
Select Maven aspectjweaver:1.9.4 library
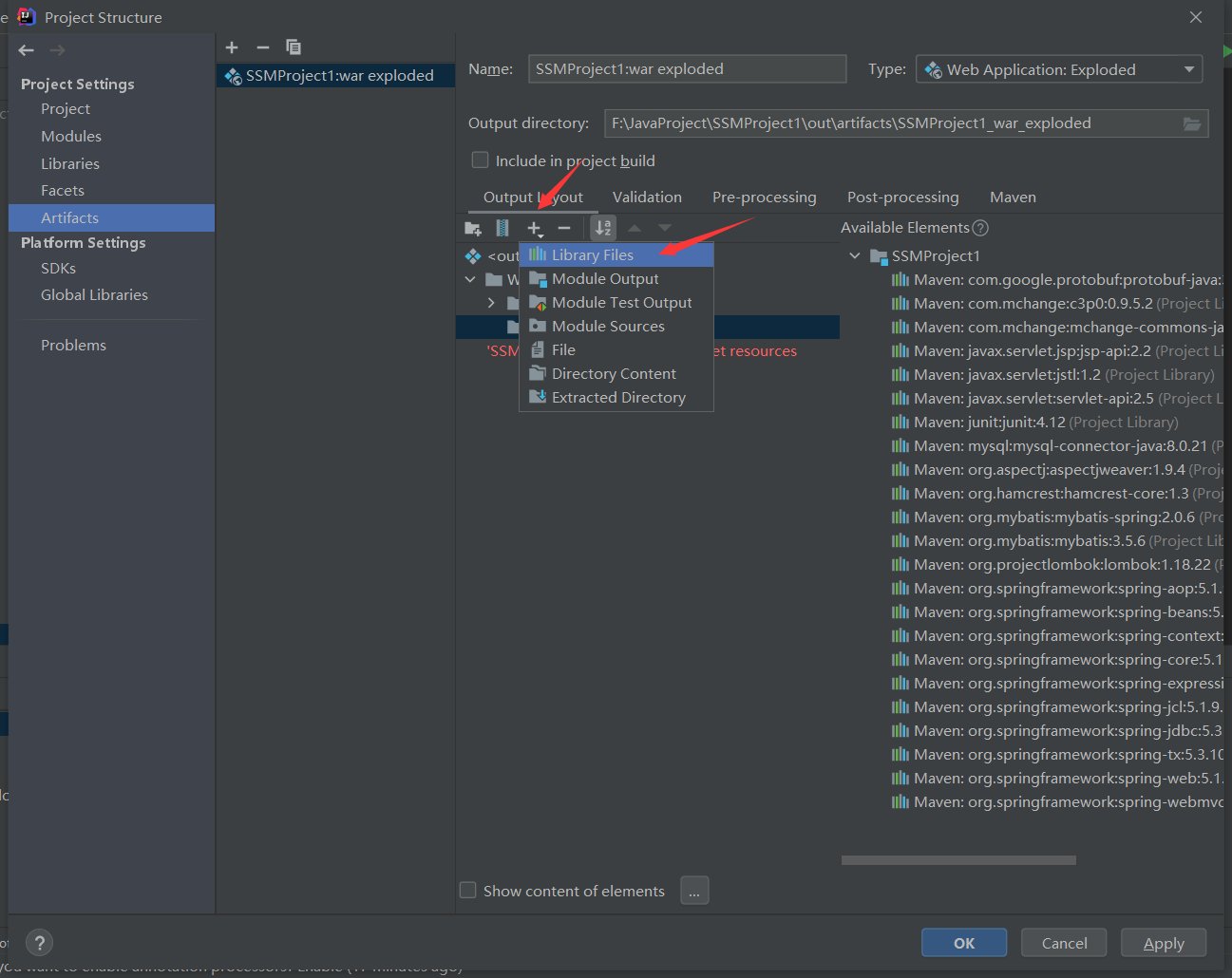click(1056, 469)
